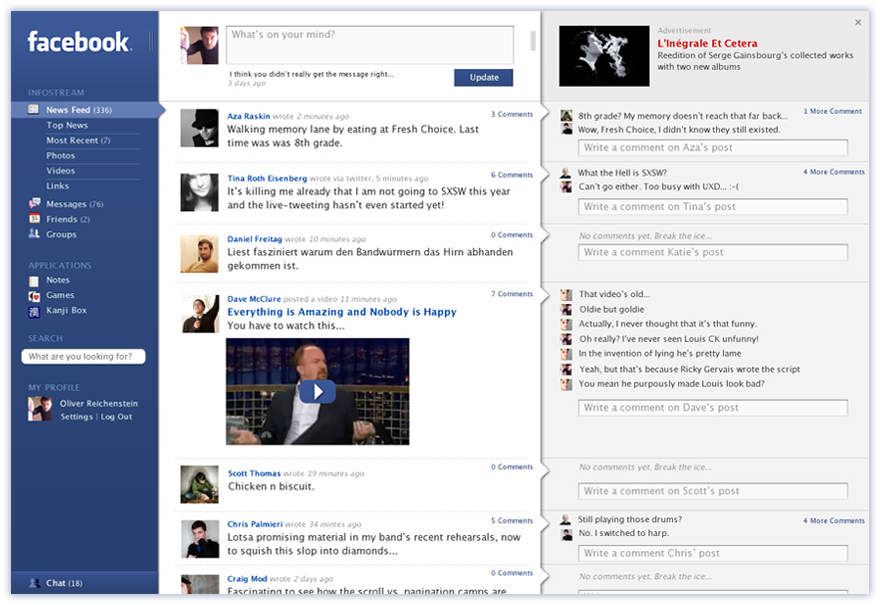This screenshot has height=605, width=880.
Task: Click the What's on your mind box
Action: pyautogui.click(x=369, y=45)
